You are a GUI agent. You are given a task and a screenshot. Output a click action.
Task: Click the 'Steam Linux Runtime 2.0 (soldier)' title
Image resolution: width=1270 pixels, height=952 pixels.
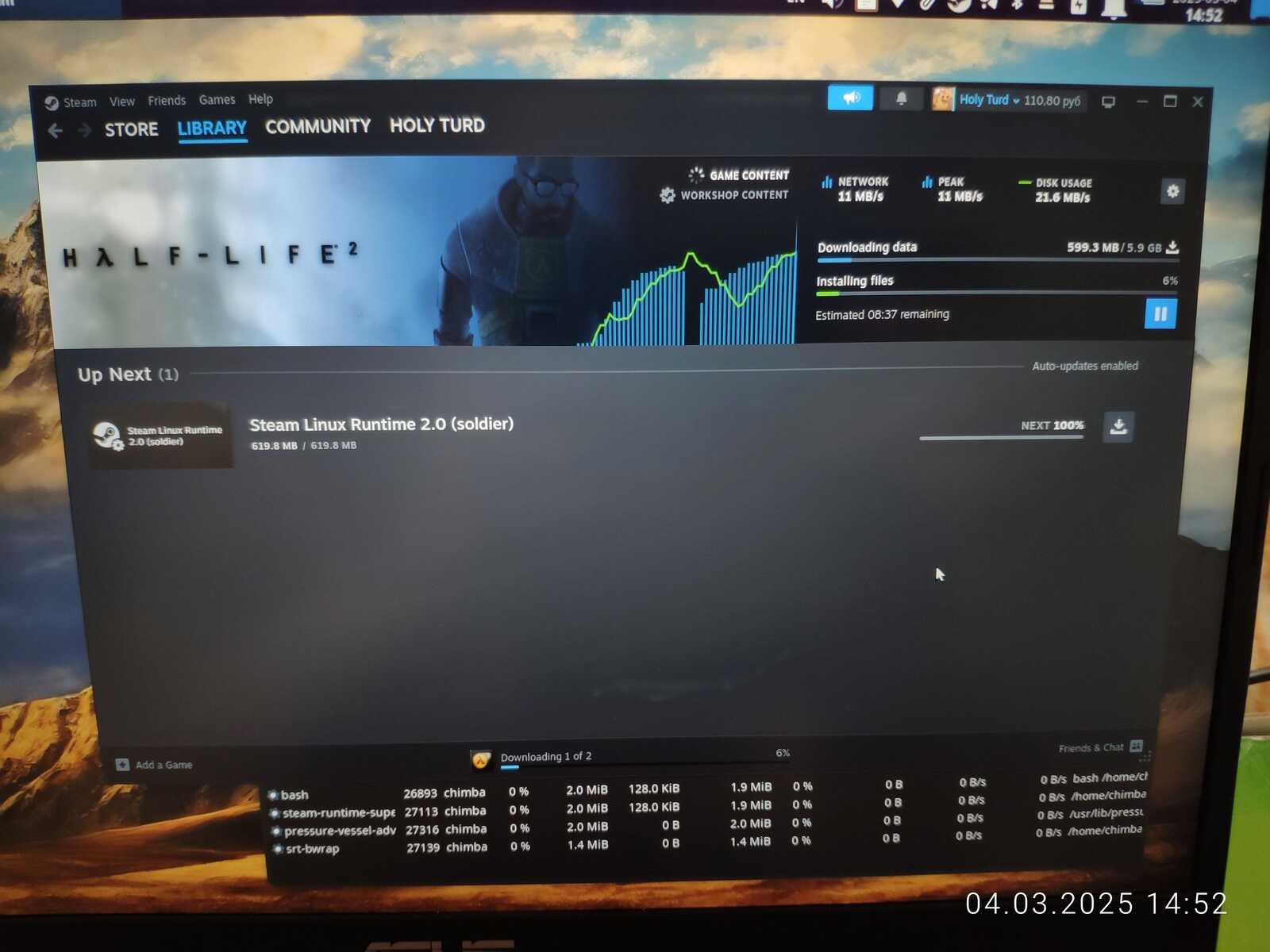click(381, 424)
